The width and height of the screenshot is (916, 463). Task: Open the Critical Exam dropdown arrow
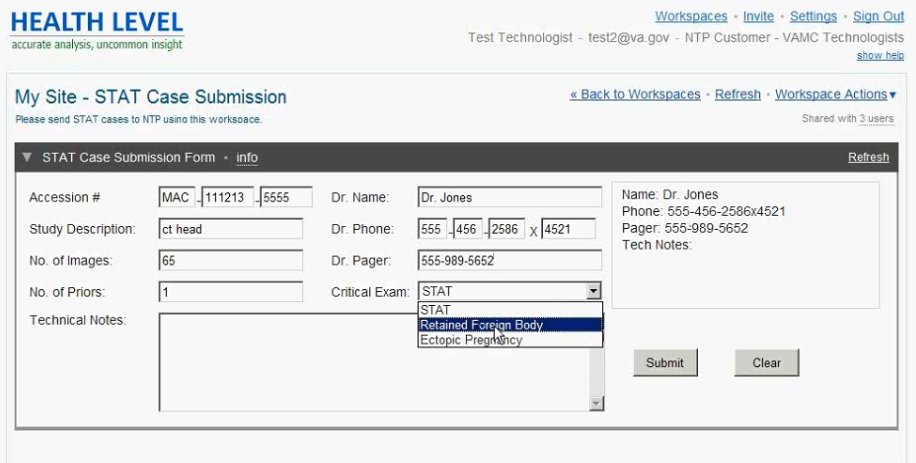(594, 291)
